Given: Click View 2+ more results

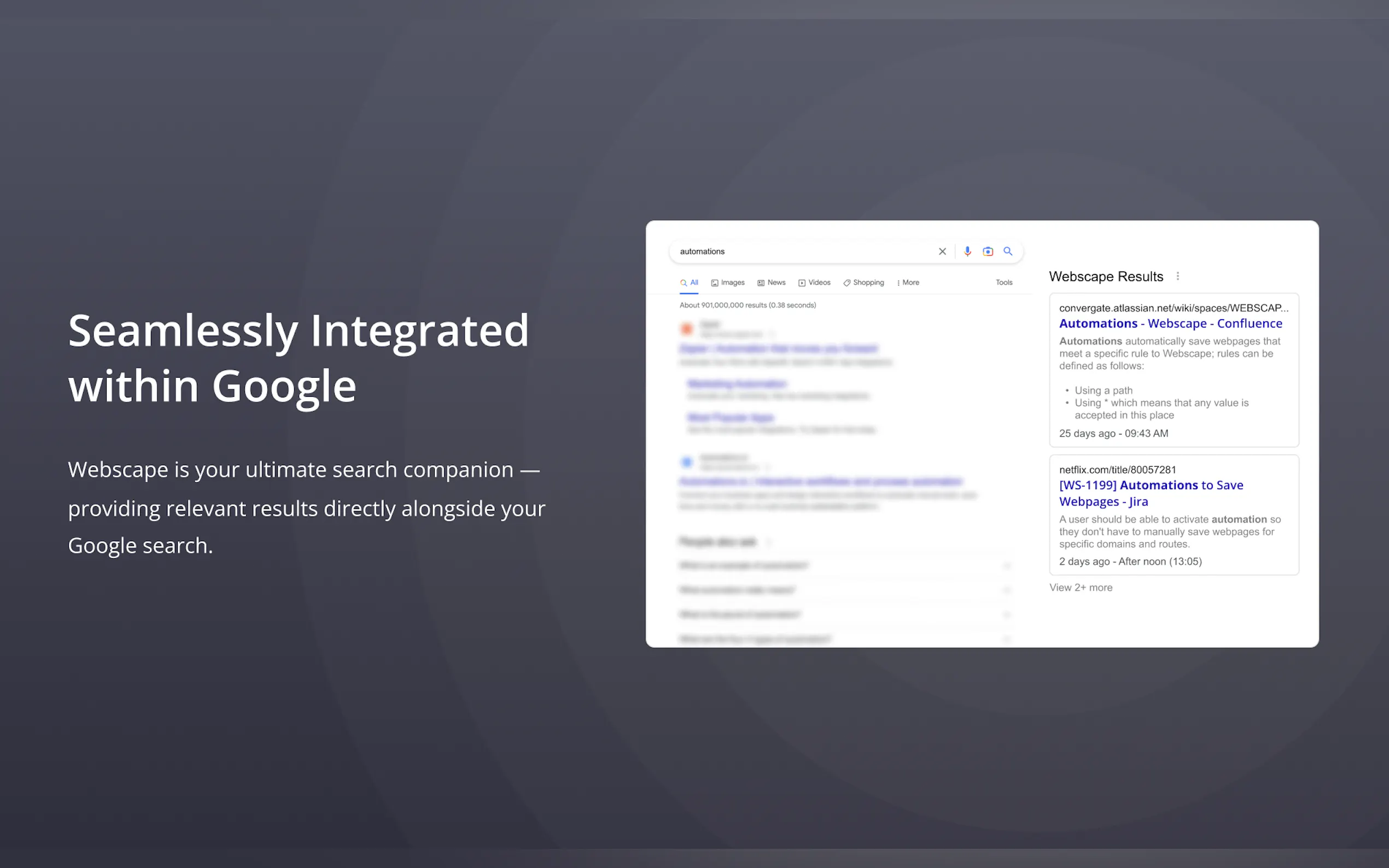Looking at the screenshot, I should point(1081,587).
